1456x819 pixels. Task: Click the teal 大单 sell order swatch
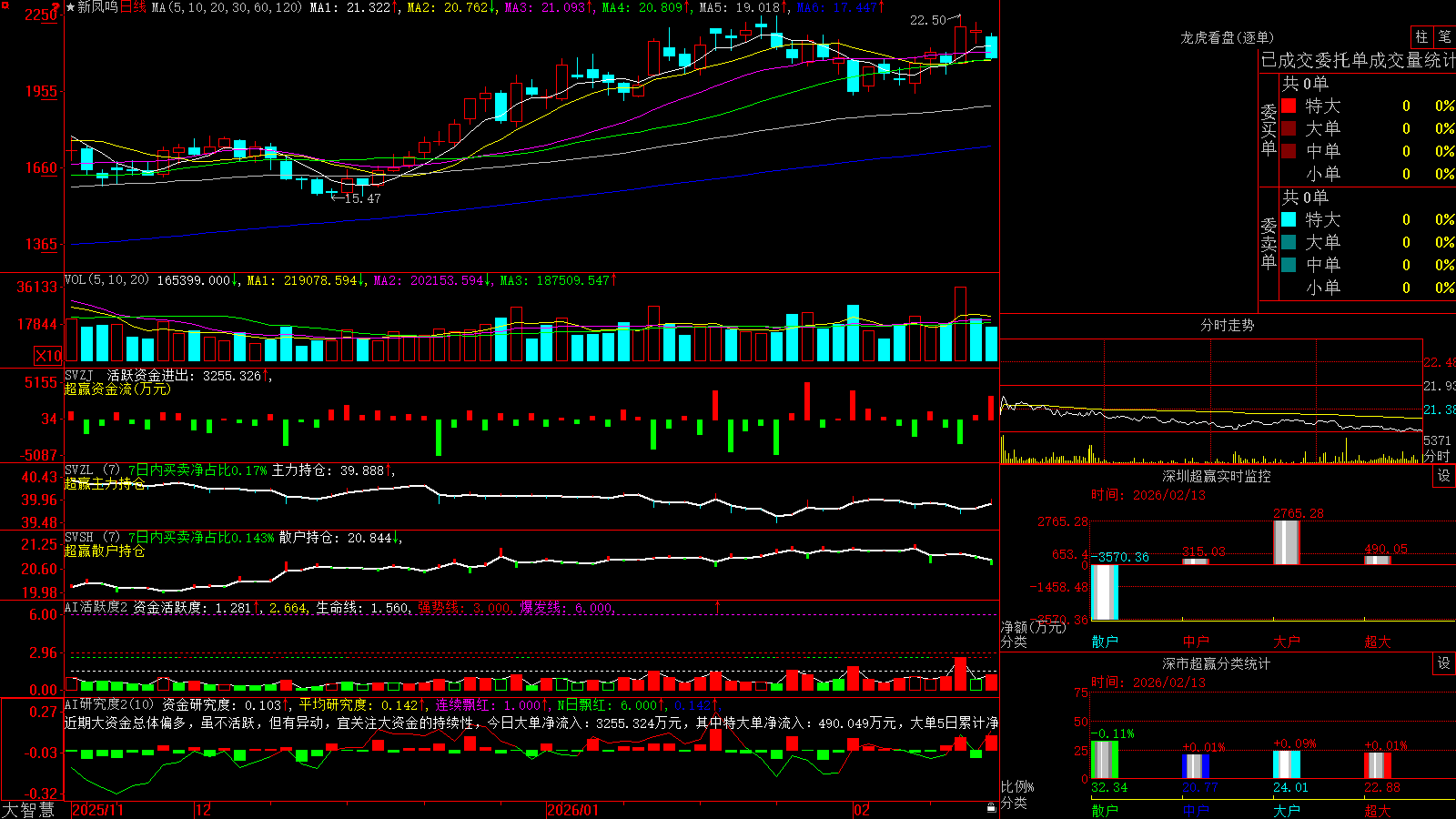[x=1289, y=242]
